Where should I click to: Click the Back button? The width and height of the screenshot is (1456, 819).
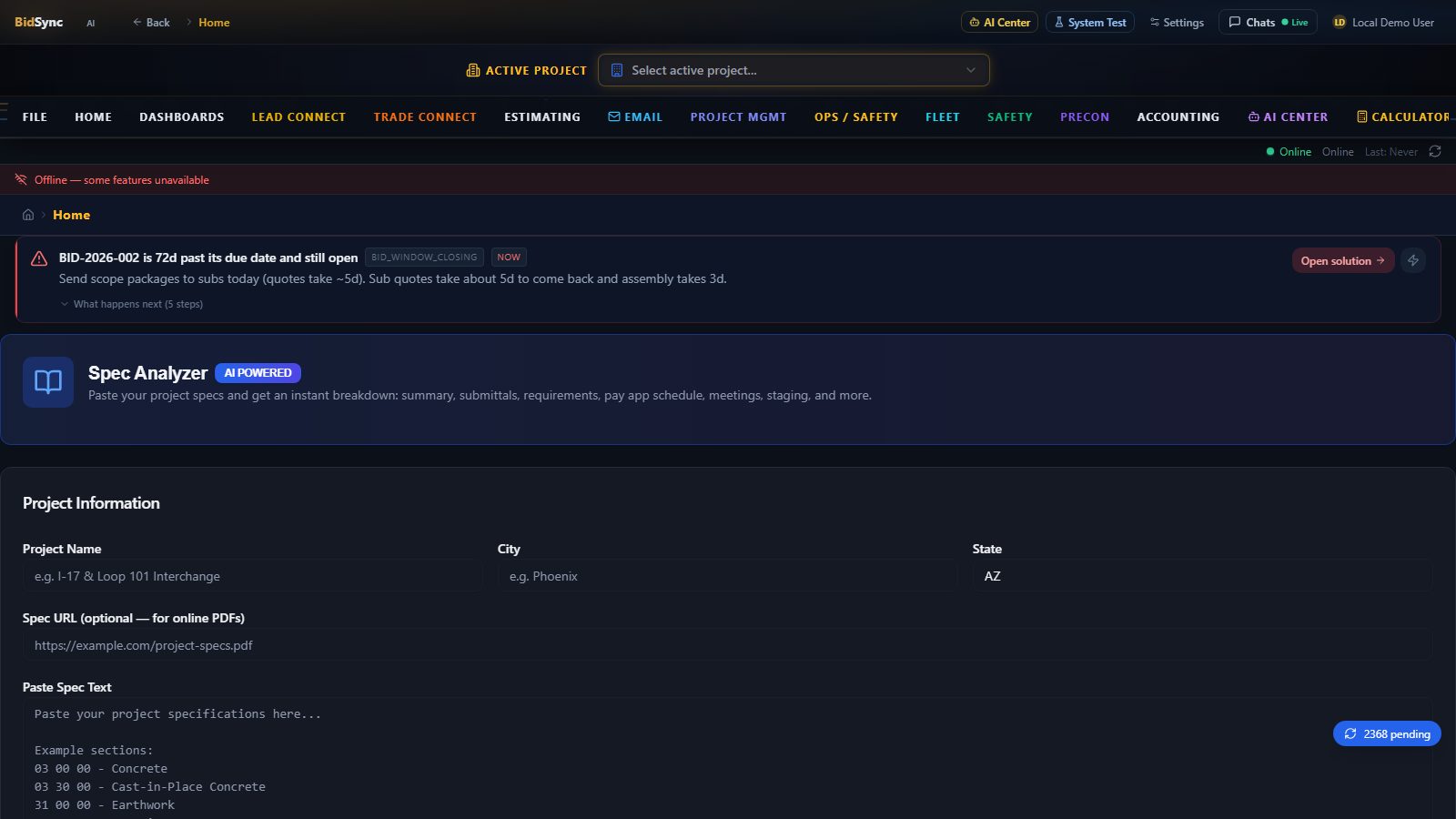(151, 22)
